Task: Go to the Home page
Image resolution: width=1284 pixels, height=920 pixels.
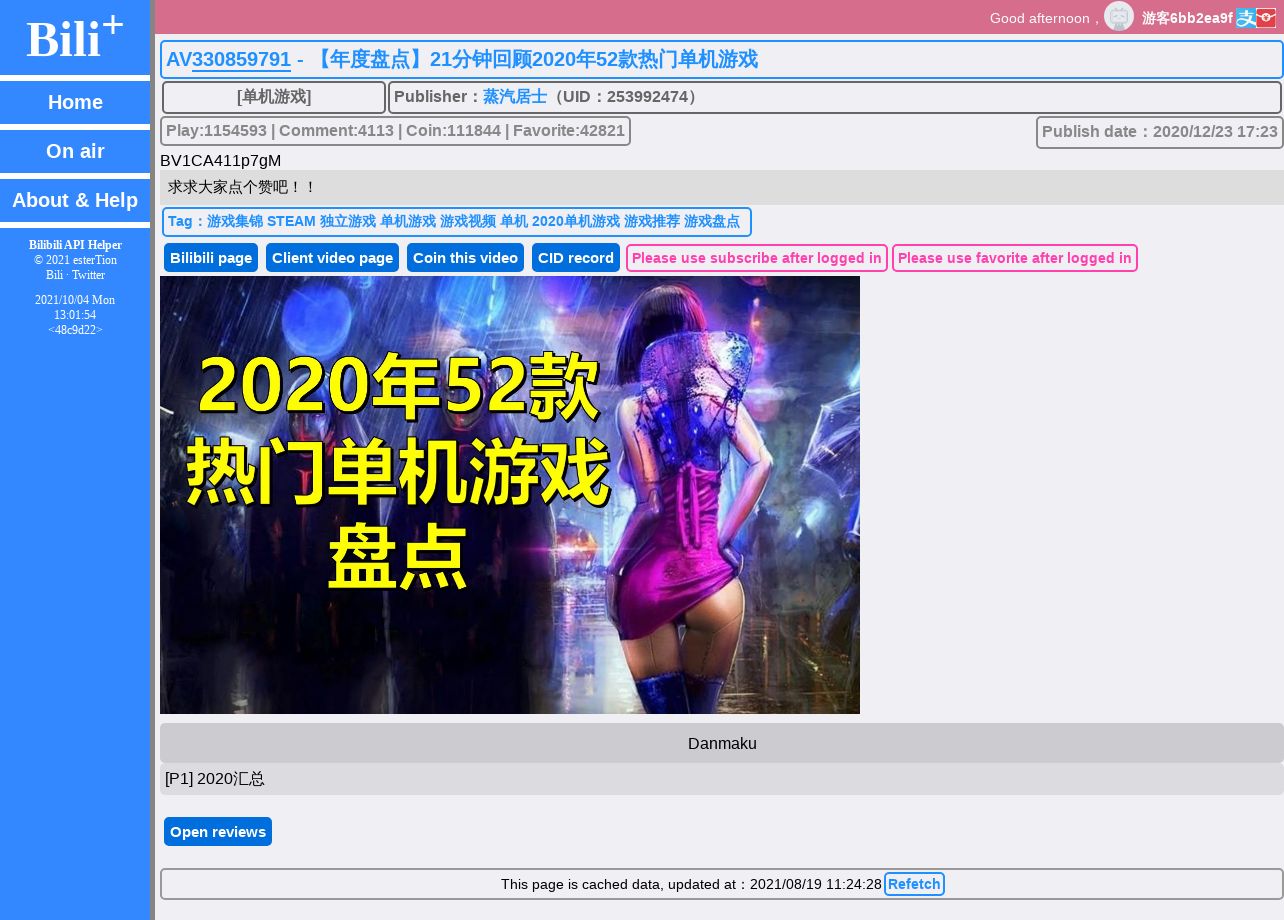Action: tap(75, 102)
